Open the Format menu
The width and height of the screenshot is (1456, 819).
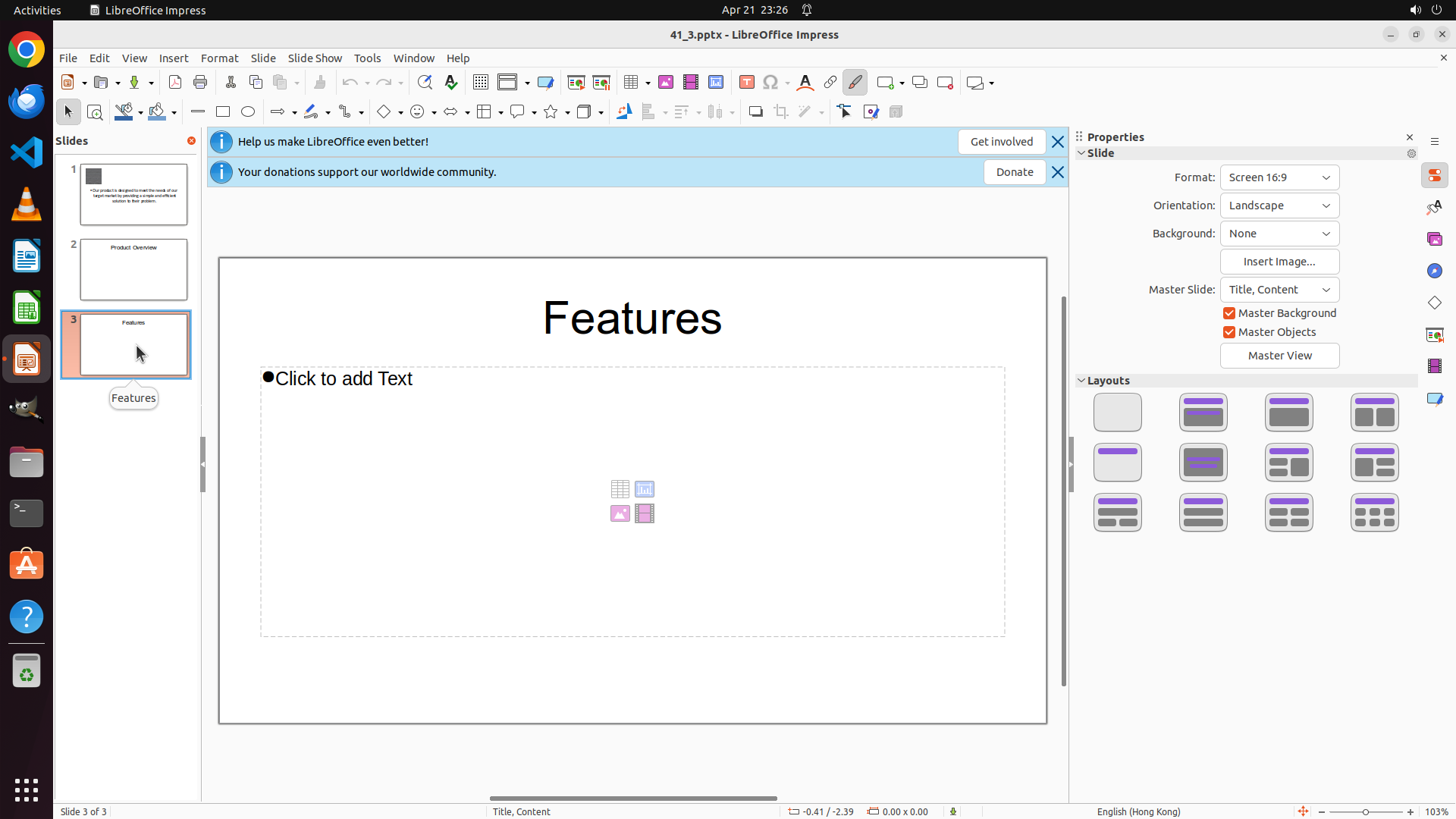pos(219,58)
